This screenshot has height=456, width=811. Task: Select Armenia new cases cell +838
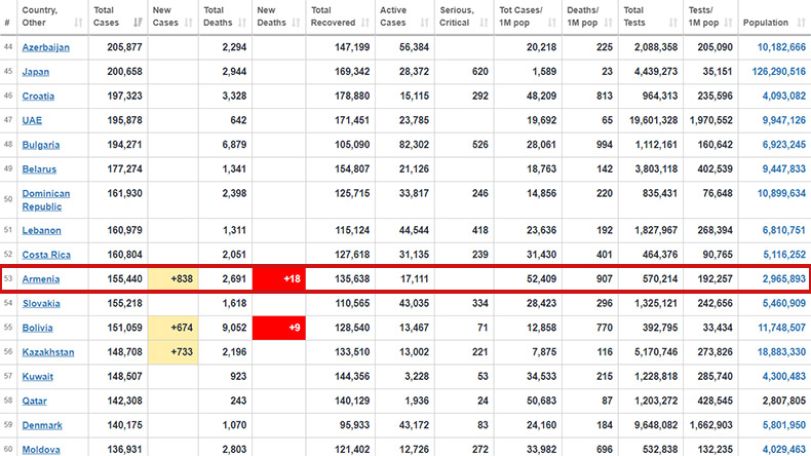[x=173, y=279]
